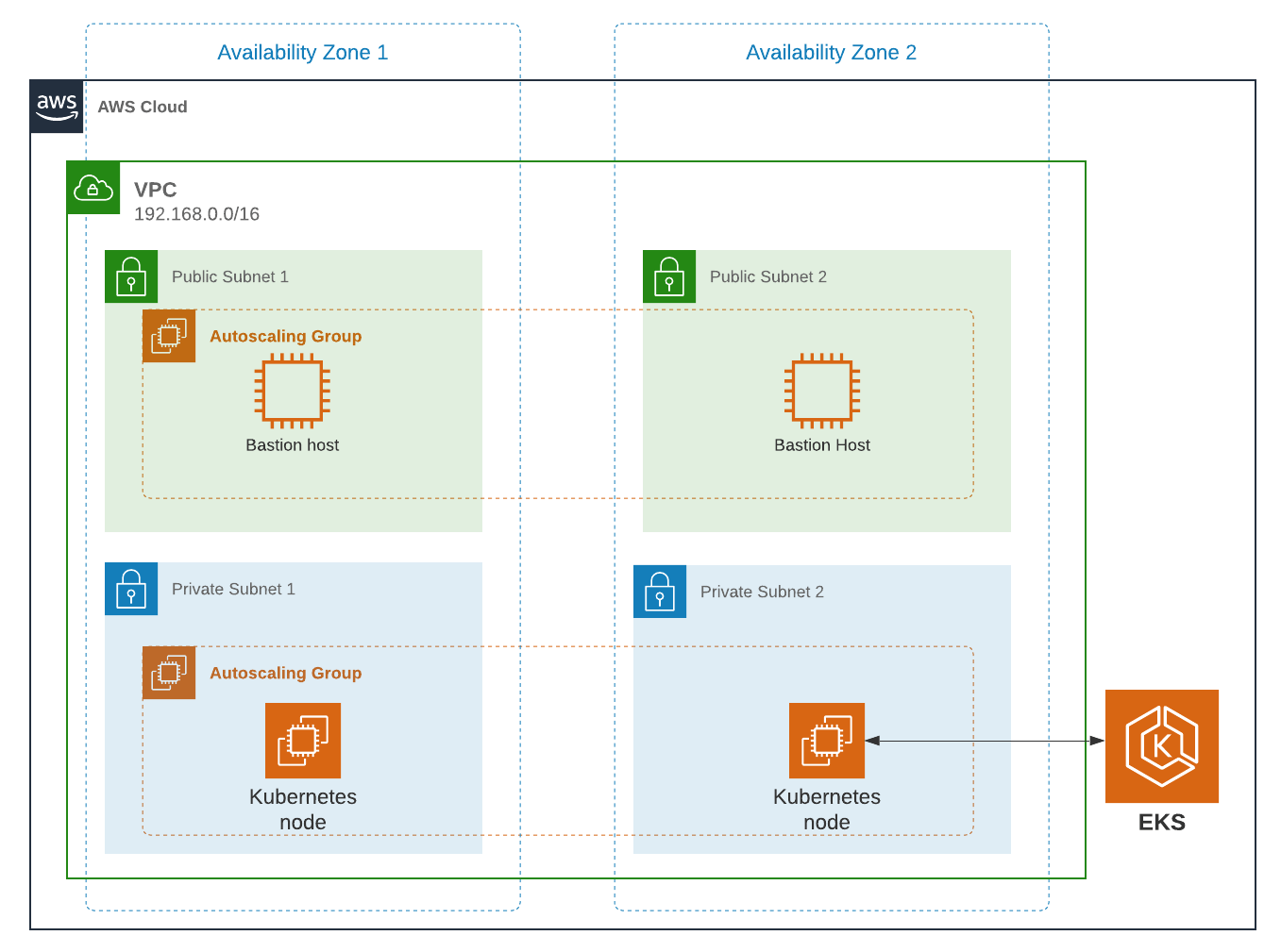1281x952 pixels.
Task: Select the arrow connecting Kubernetes node and EKS
Action: pyautogui.click(x=985, y=741)
